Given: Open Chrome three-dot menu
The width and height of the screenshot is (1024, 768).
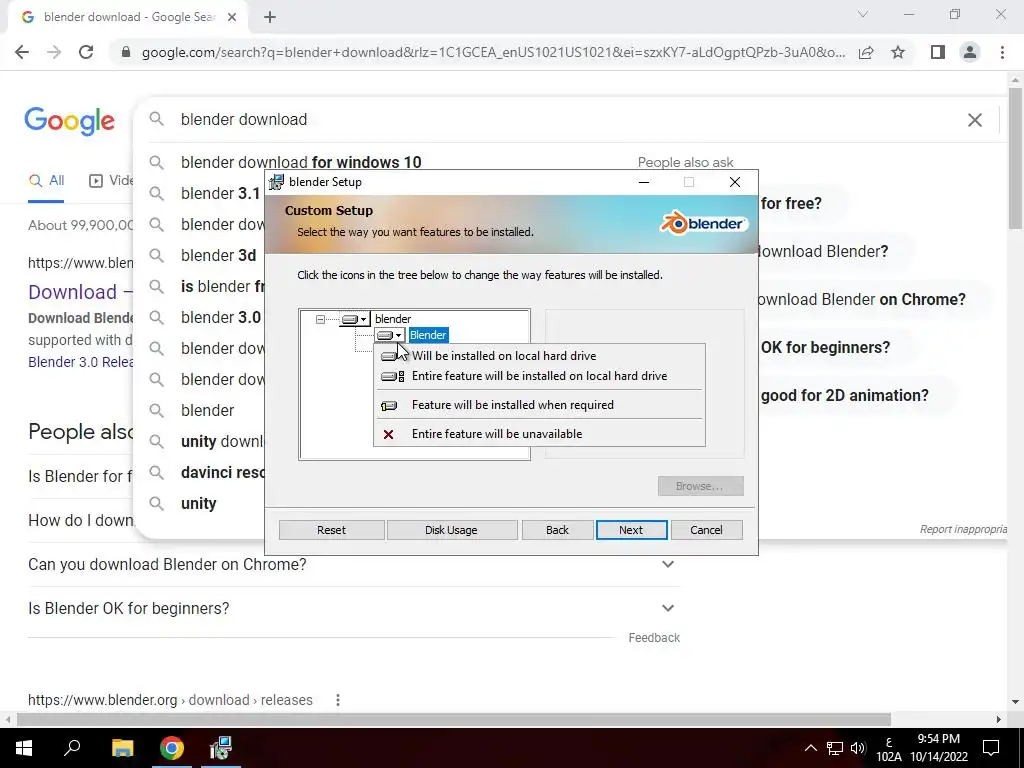Looking at the screenshot, I should click(1002, 52).
